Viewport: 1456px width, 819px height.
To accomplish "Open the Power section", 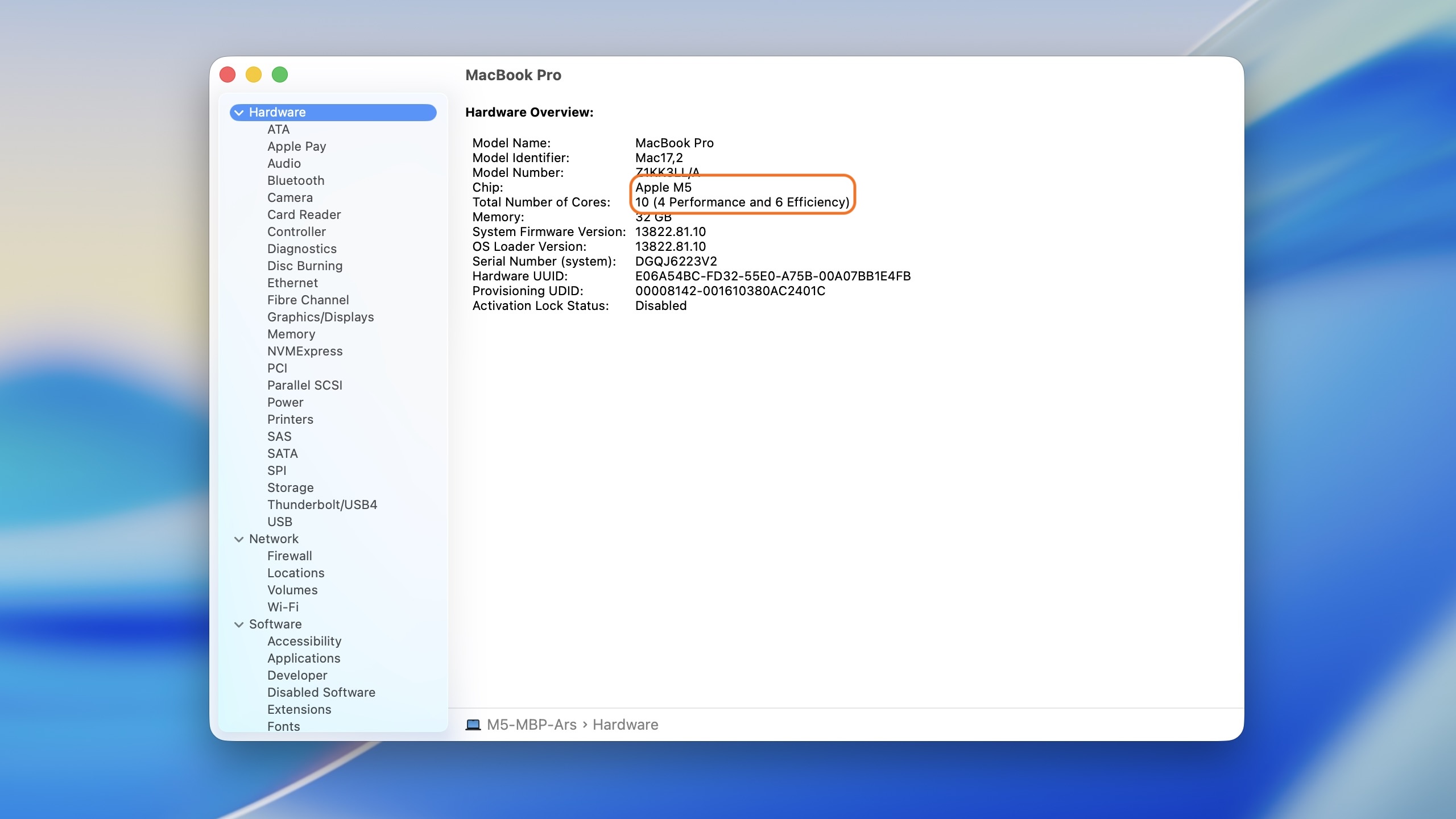I will point(285,402).
